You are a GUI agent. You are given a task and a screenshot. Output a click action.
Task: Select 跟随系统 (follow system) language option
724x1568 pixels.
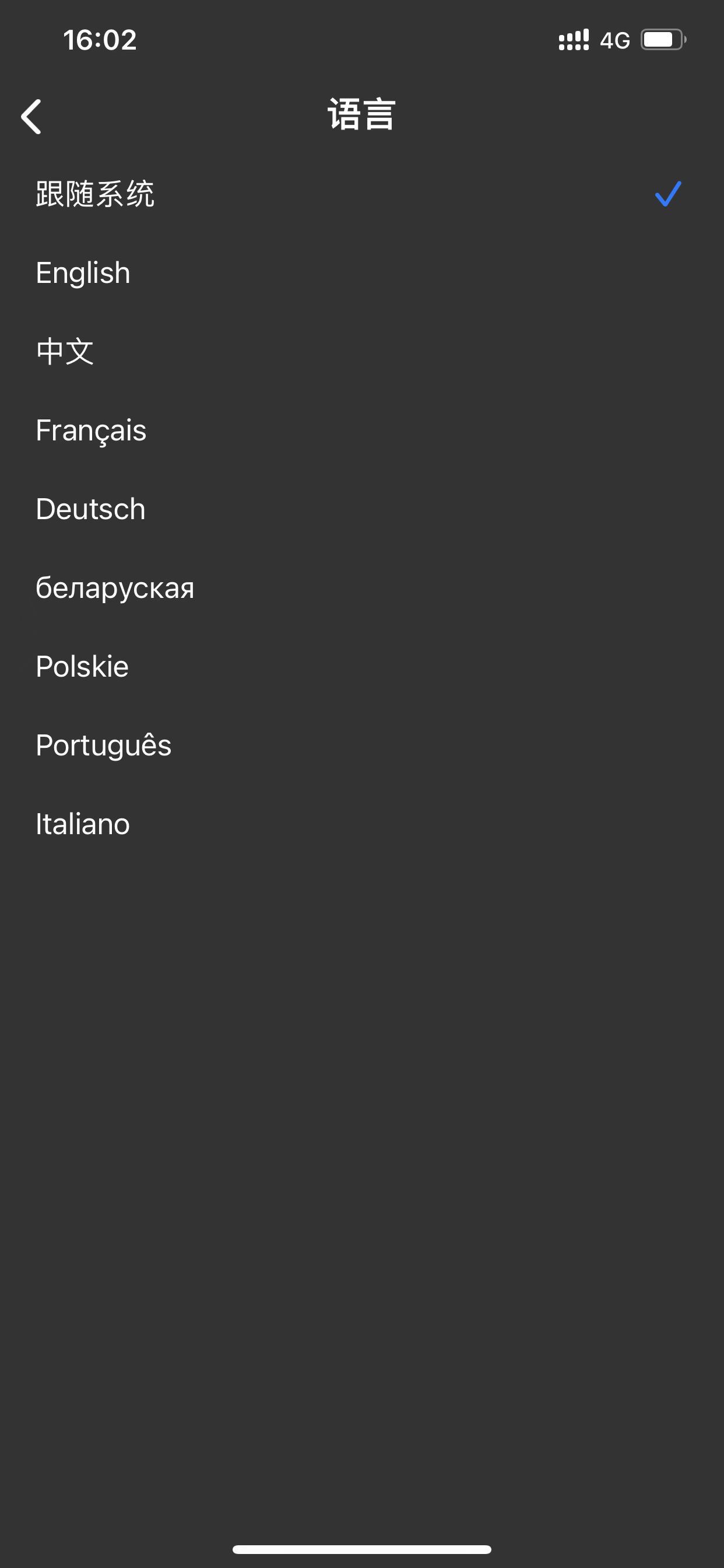95,194
